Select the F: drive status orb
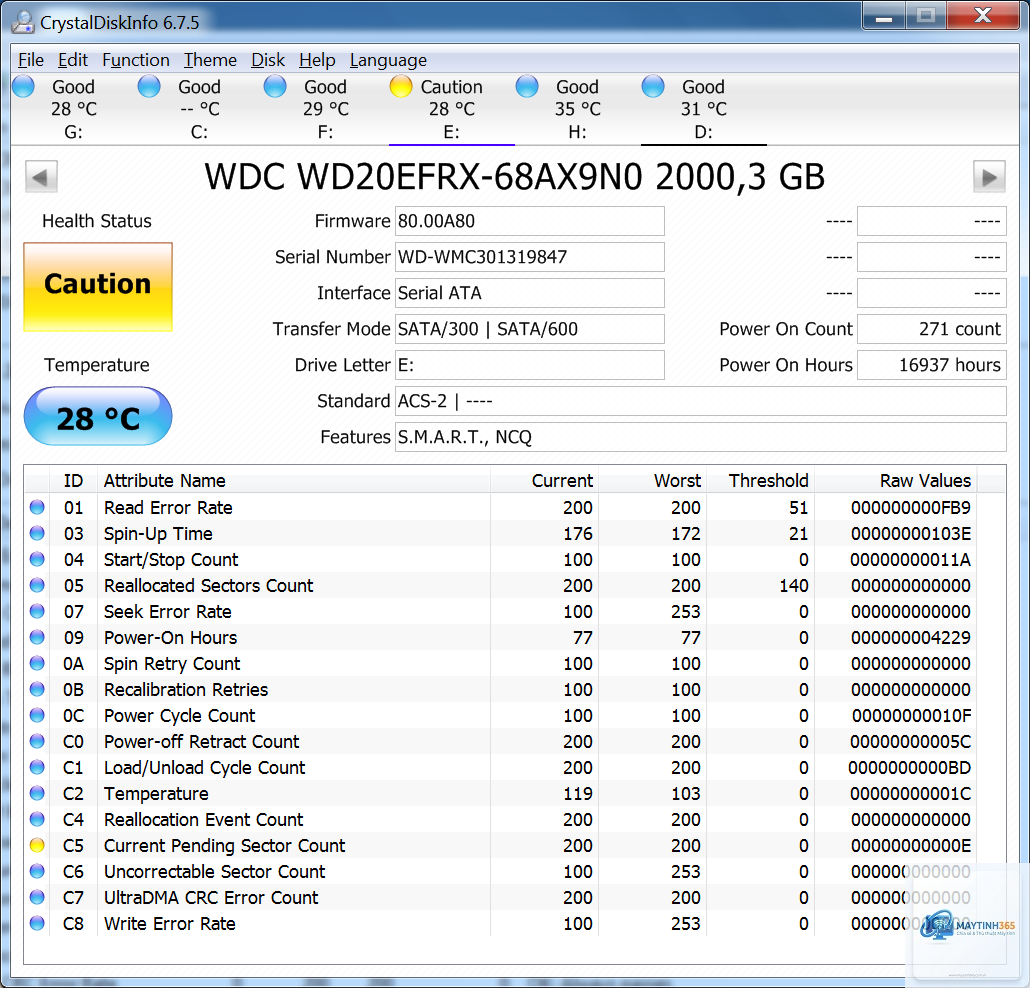Viewport: 1030px width, 988px height. point(275,86)
